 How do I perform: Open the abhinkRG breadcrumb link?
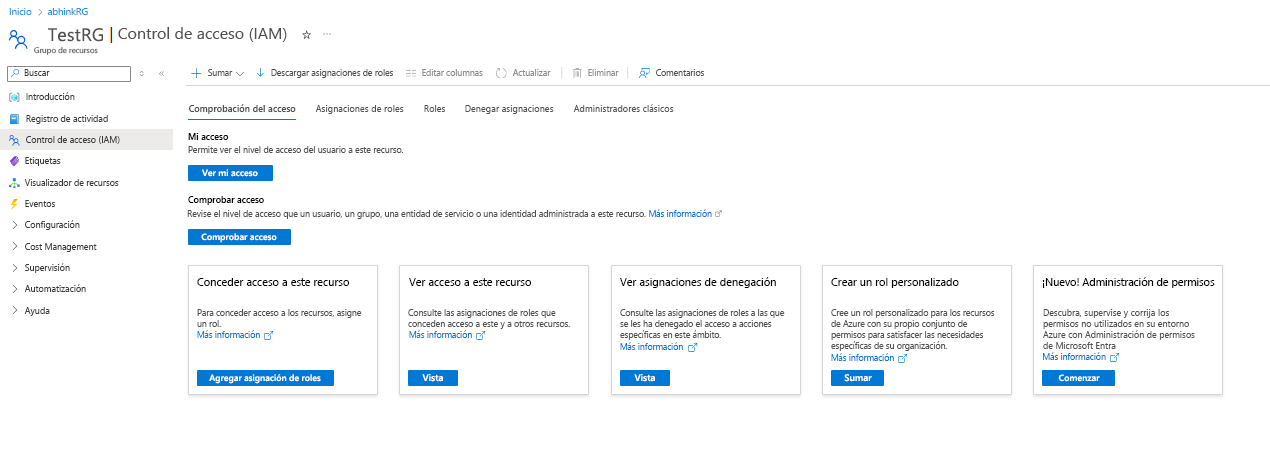(x=68, y=11)
